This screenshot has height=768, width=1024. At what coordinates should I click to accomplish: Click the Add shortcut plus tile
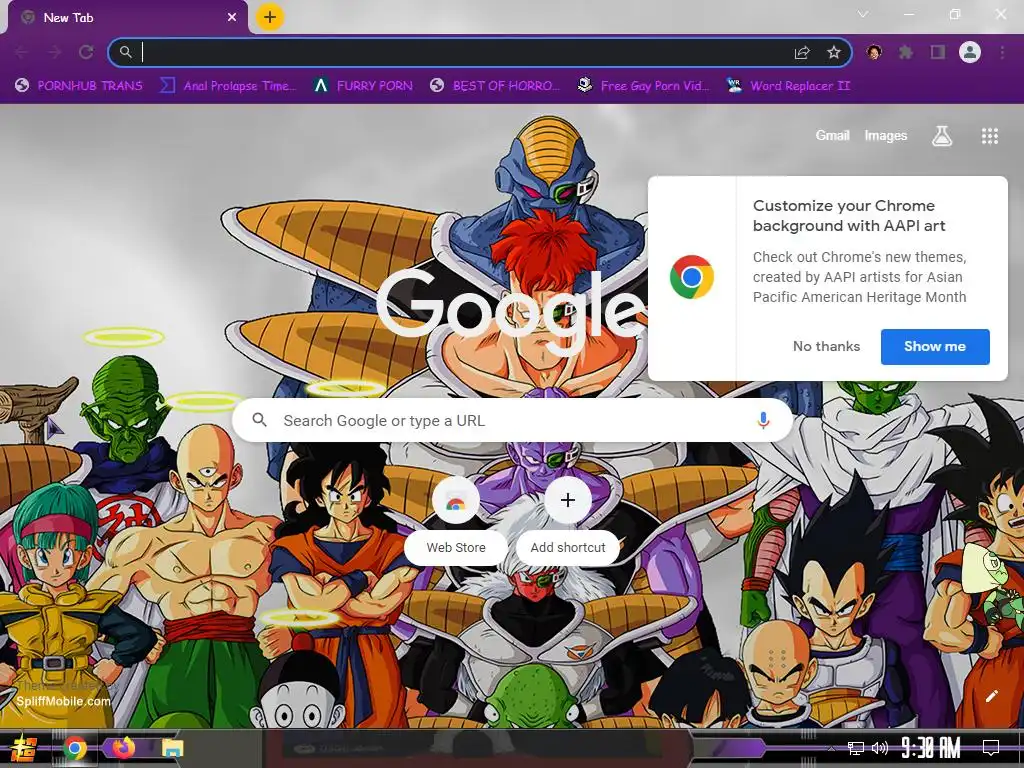(x=568, y=521)
